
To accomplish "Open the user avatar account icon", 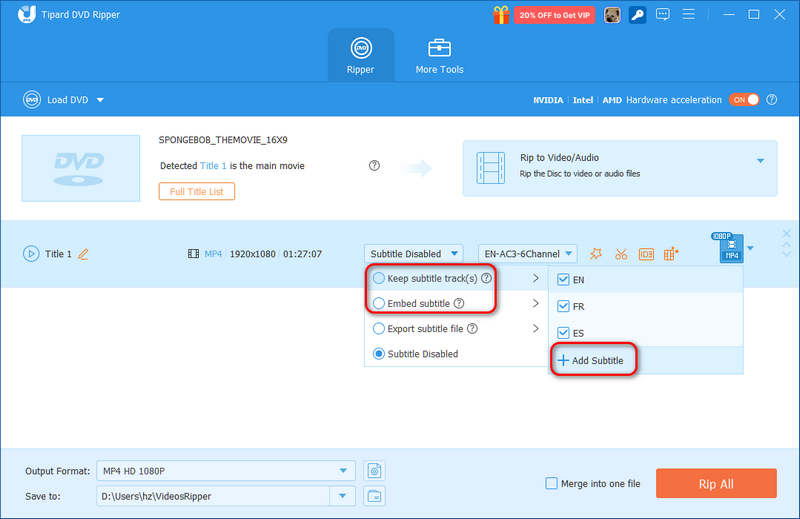I will point(612,15).
